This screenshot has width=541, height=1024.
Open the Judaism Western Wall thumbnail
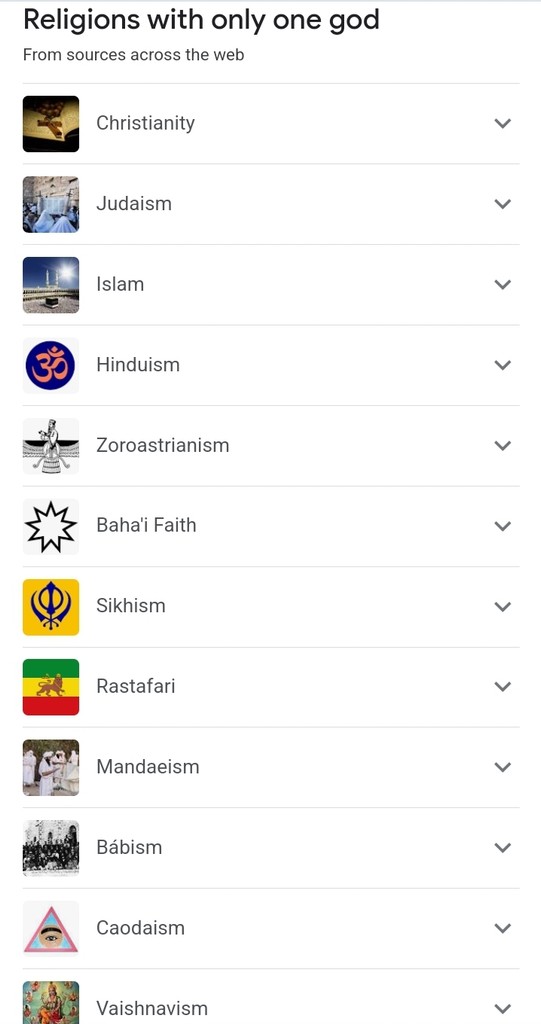point(51,204)
